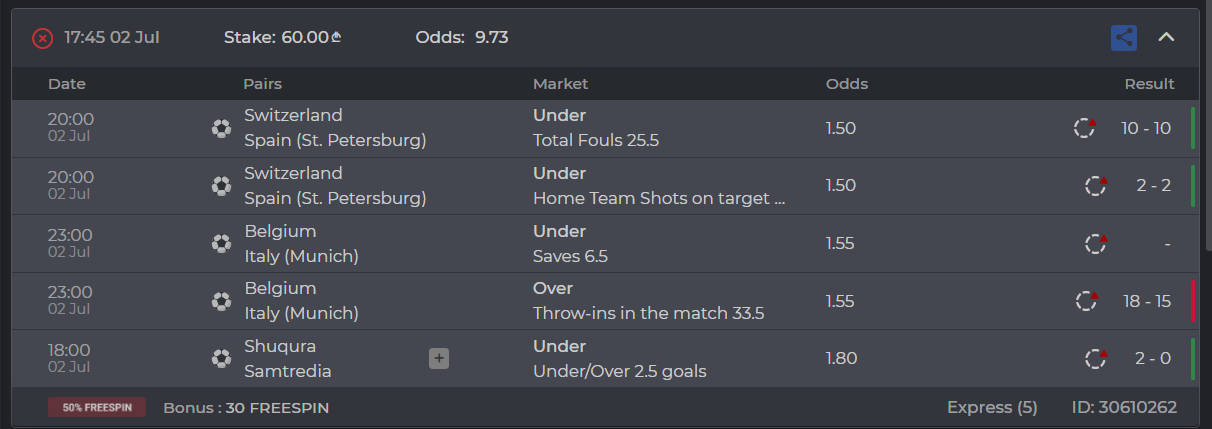Click the 50% FREESPIN badge

point(97,407)
